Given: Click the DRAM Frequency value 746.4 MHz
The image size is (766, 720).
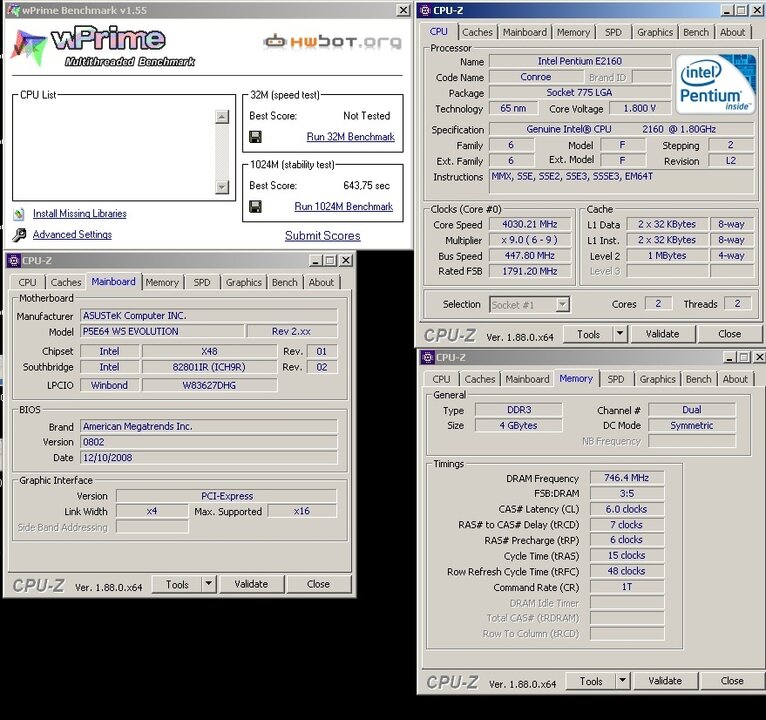Looking at the screenshot, I should tap(627, 478).
